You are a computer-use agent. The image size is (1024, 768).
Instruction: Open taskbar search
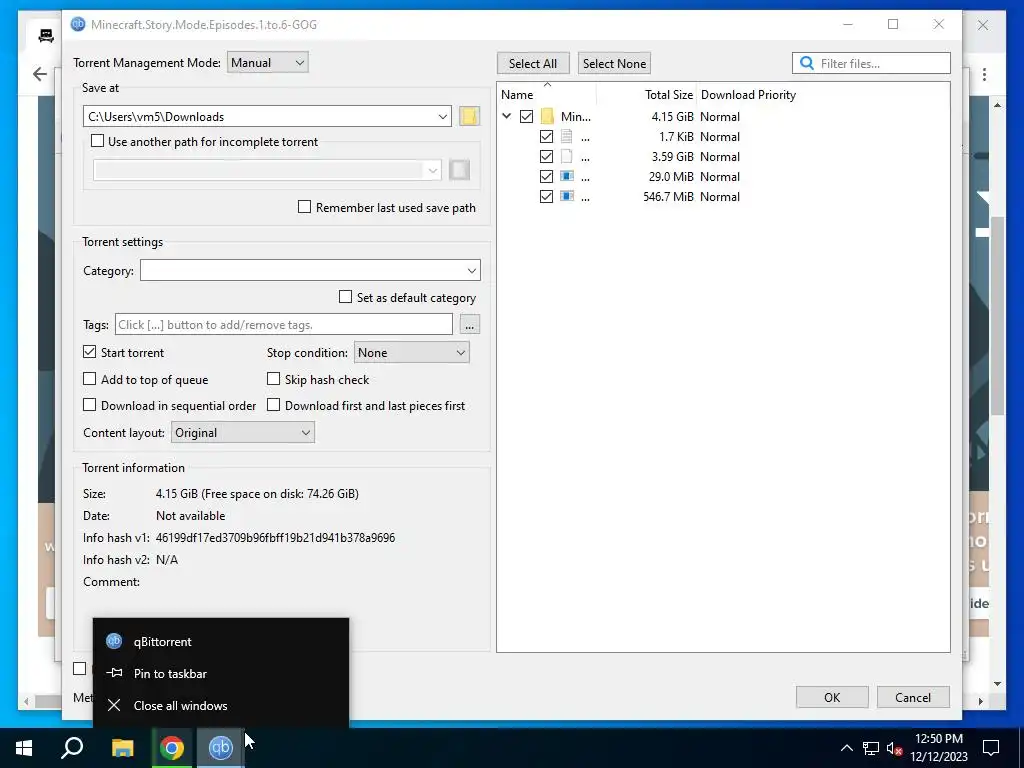click(72, 748)
